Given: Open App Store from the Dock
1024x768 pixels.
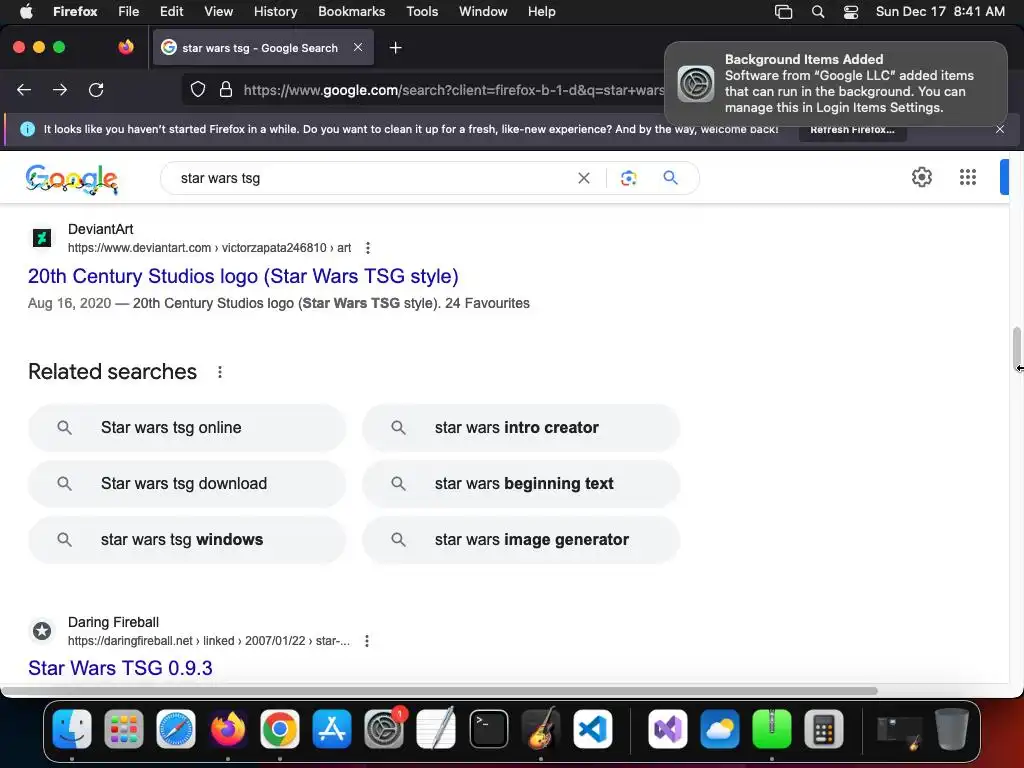Looking at the screenshot, I should [x=332, y=729].
